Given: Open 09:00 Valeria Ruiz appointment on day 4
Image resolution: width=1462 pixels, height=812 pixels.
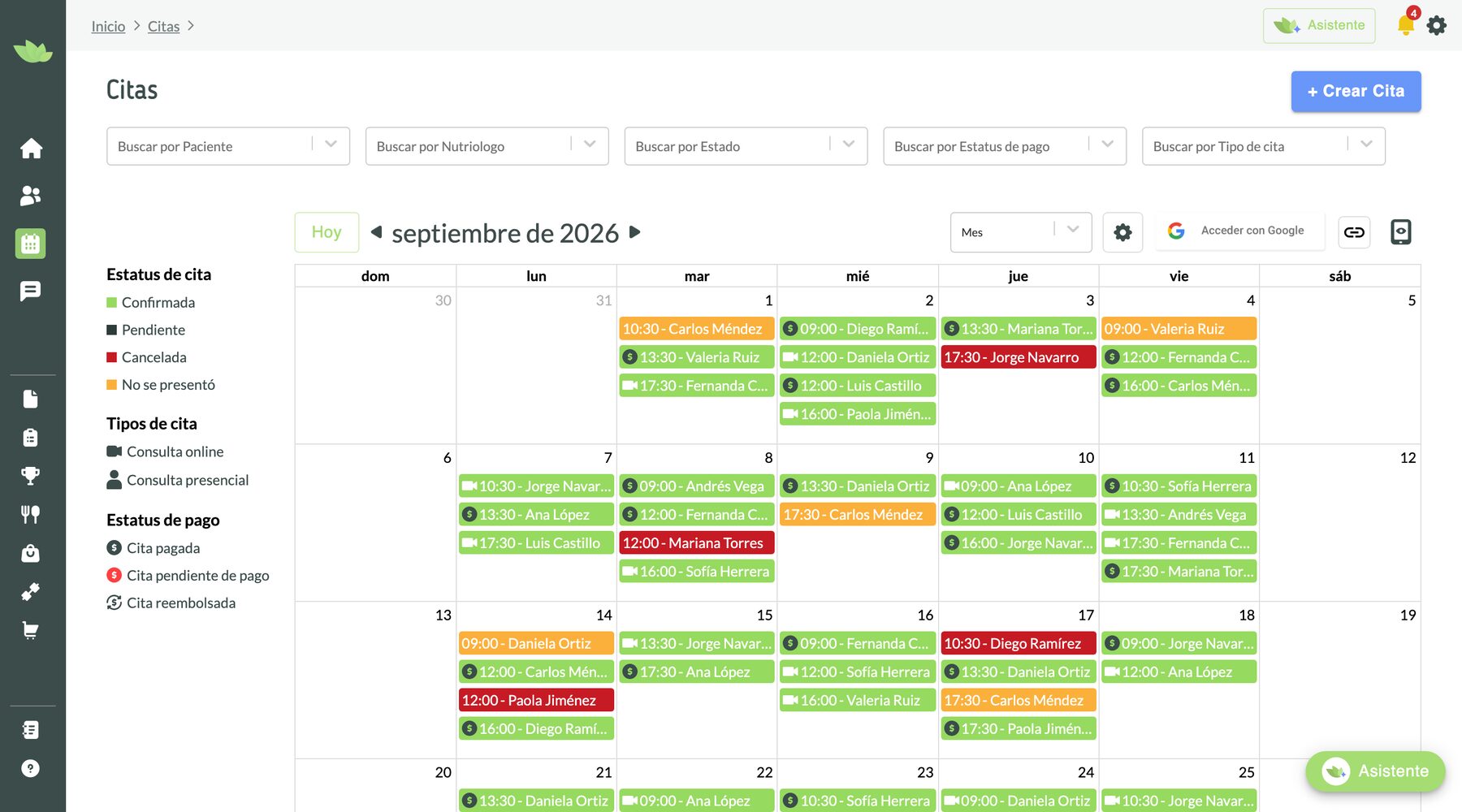Looking at the screenshot, I should tap(1179, 329).
